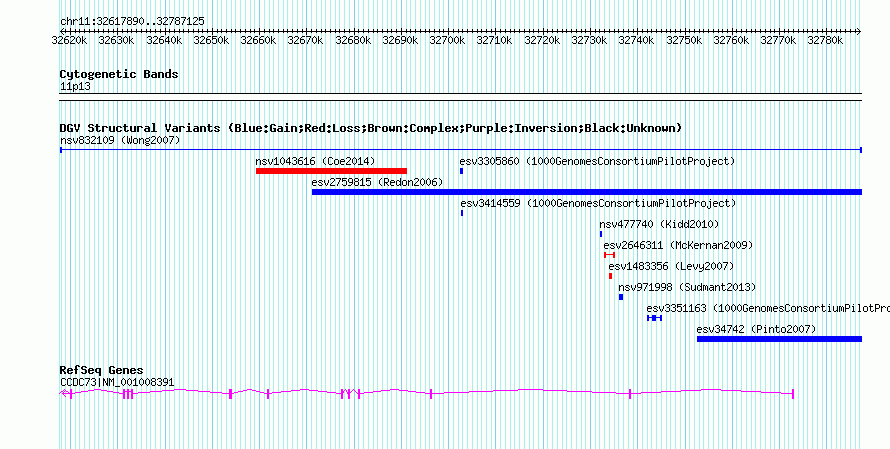This screenshot has height=449, width=890.
Task: Click the 32660k ruler tick label
Action: click(x=258, y=40)
